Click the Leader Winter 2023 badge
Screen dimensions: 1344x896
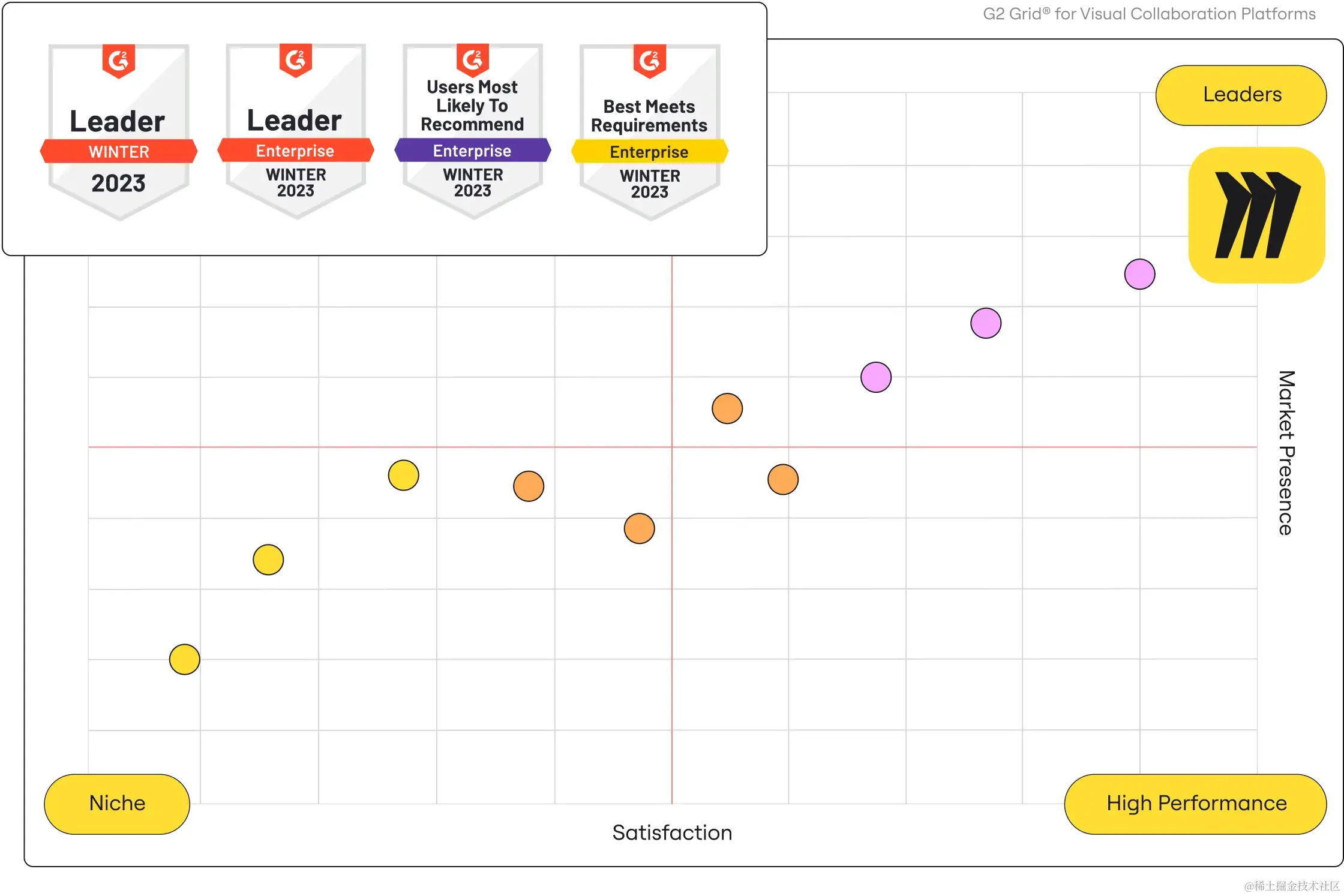click(119, 132)
